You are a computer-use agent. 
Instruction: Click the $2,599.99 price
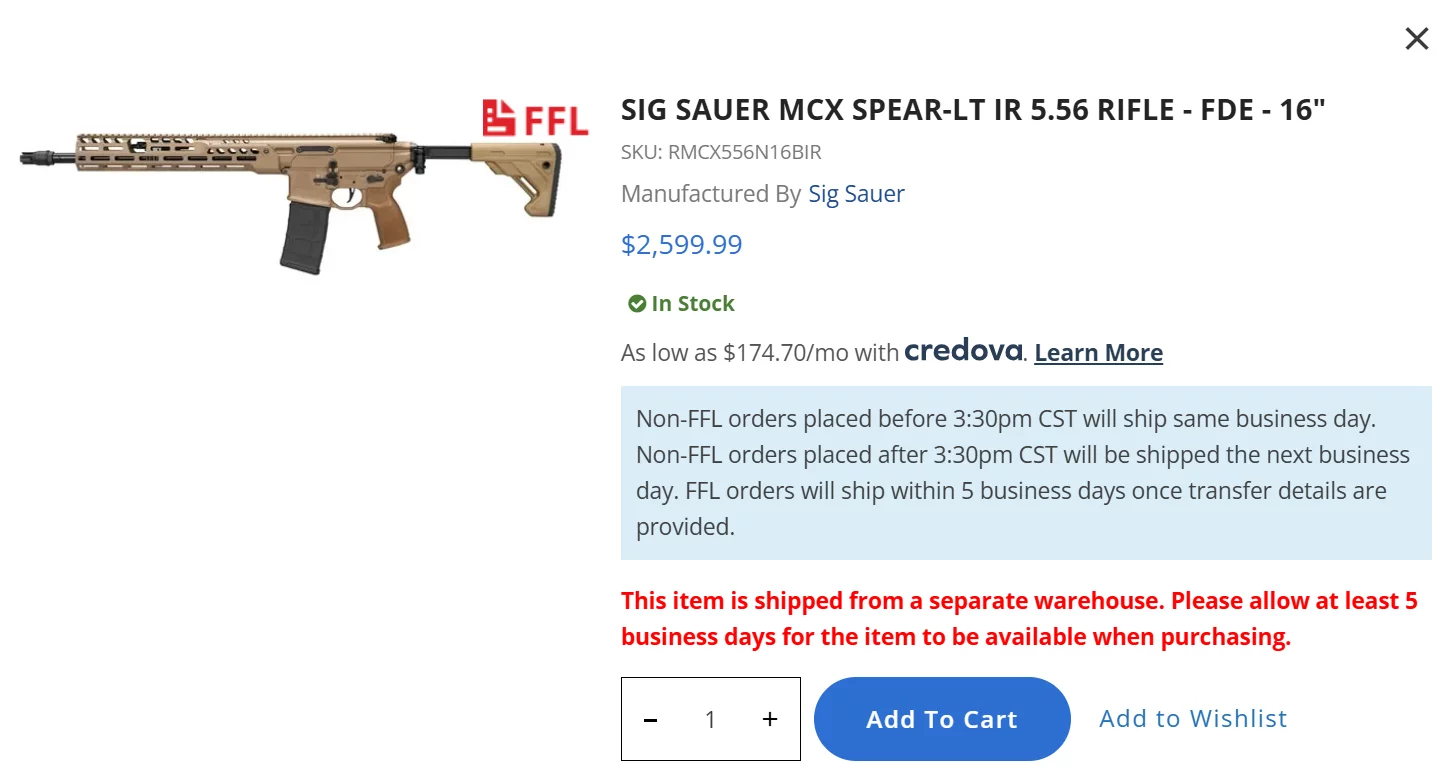[681, 245]
